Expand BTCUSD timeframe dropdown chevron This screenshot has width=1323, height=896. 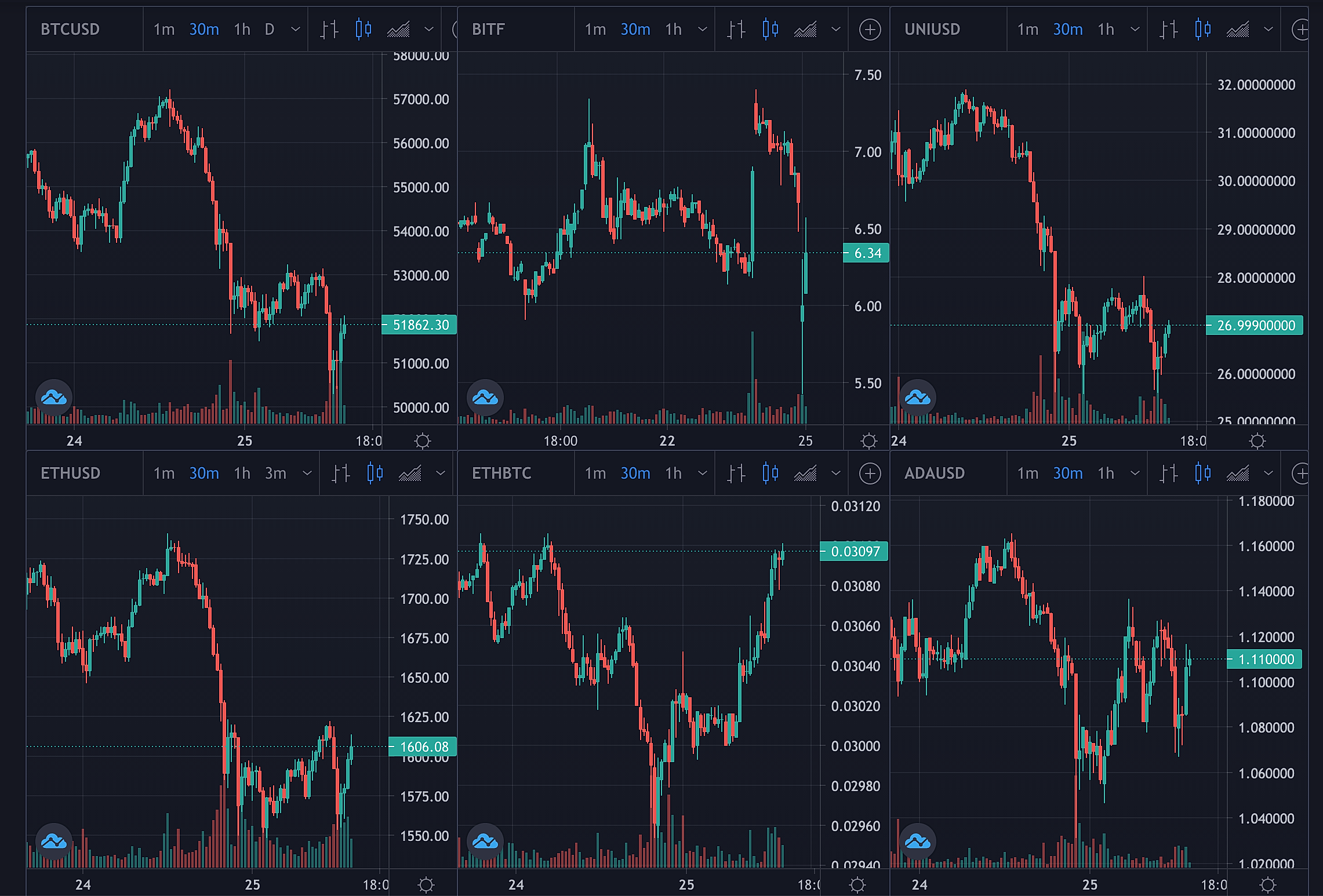coord(295,29)
